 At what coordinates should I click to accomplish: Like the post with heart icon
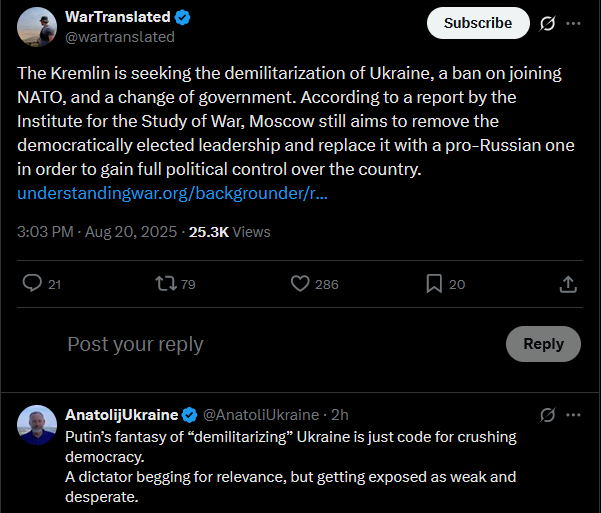tap(300, 284)
